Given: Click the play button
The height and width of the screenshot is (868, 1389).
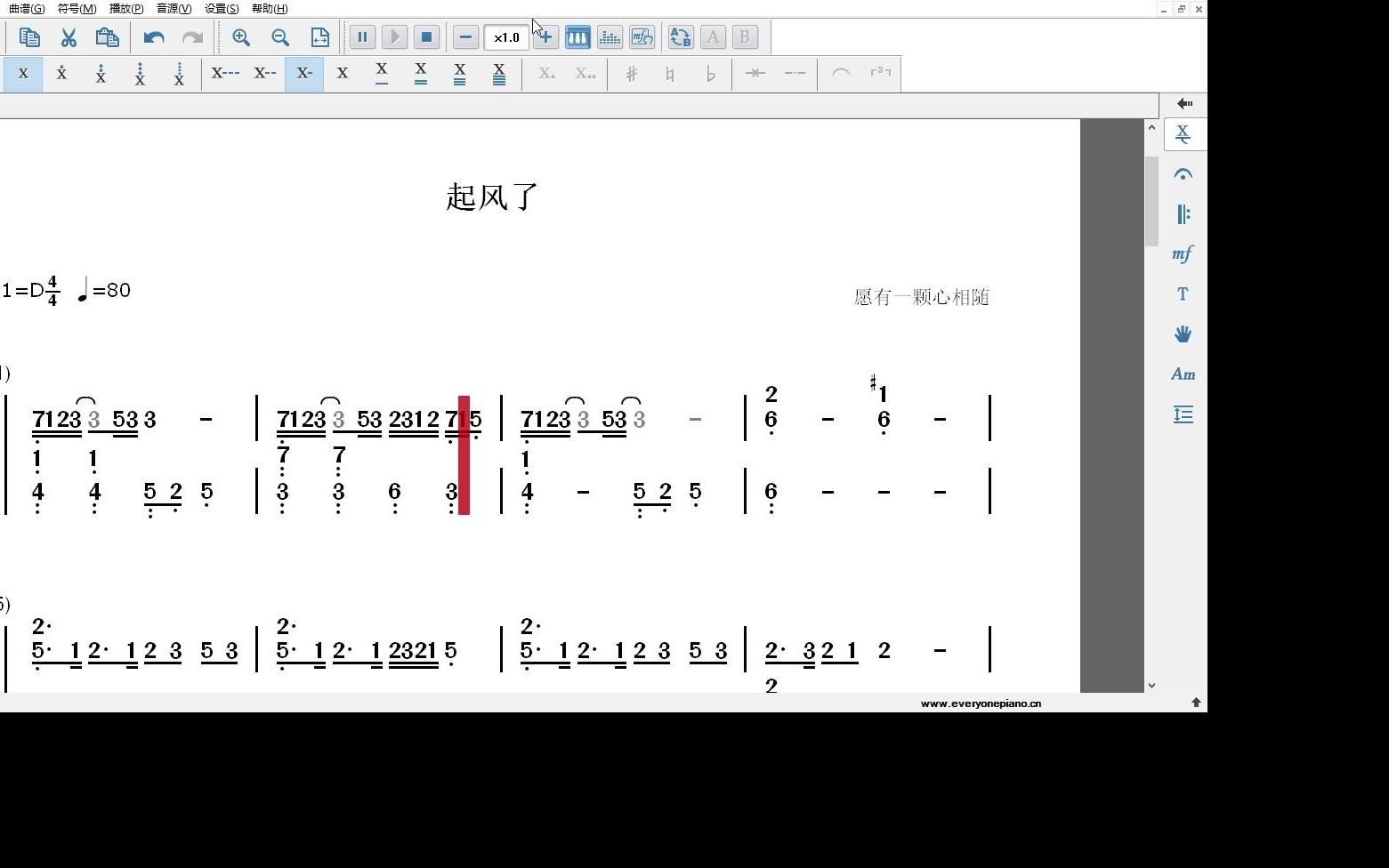Looking at the screenshot, I should (x=394, y=37).
